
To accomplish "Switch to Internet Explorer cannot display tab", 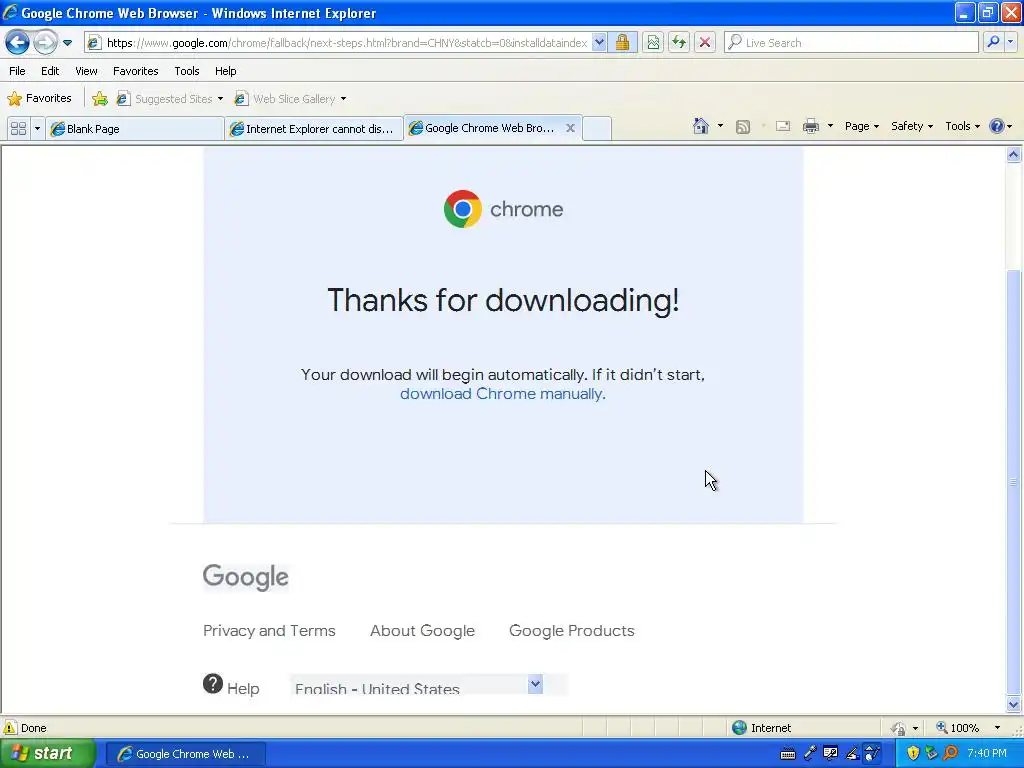I will point(313,129).
